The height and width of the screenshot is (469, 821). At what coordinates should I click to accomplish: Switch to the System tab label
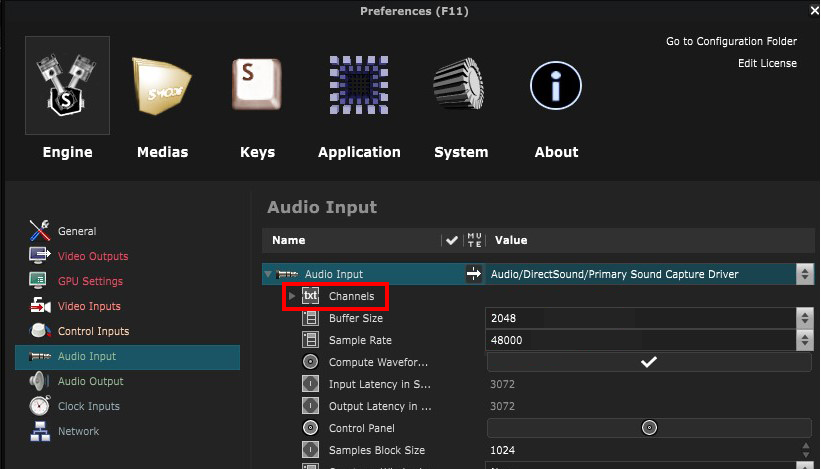click(x=461, y=152)
